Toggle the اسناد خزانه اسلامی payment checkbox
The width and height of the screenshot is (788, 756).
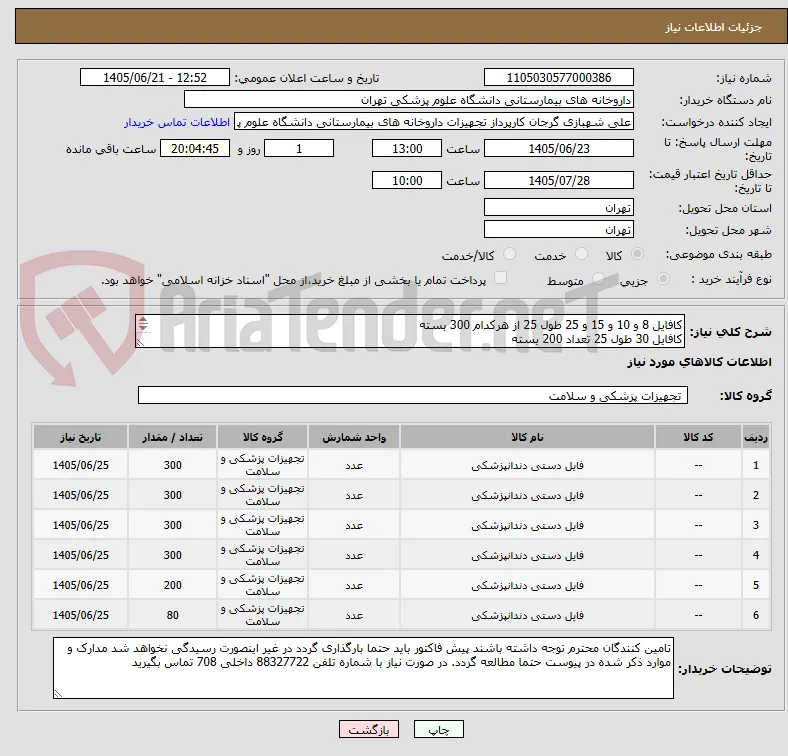click(x=501, y=277)
